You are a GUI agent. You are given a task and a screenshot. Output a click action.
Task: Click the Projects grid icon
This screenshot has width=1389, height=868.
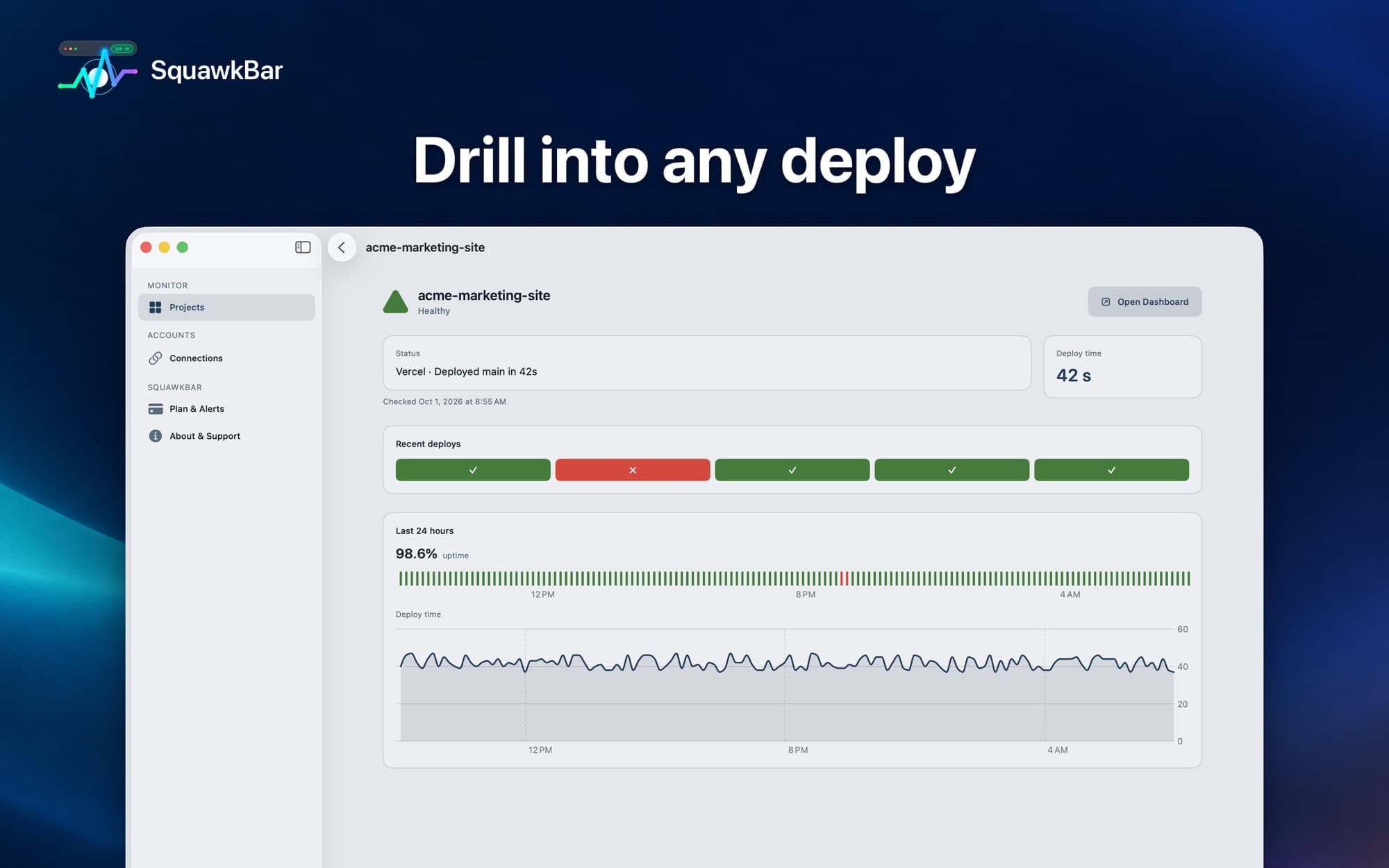coord(155,307)
